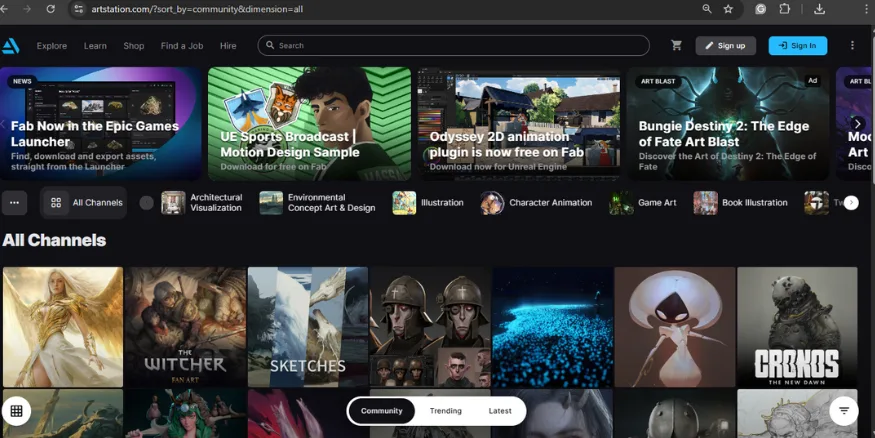Click the Ad badge on Destiny card
Screen dimensions: 875x438
tap(812, 81)
